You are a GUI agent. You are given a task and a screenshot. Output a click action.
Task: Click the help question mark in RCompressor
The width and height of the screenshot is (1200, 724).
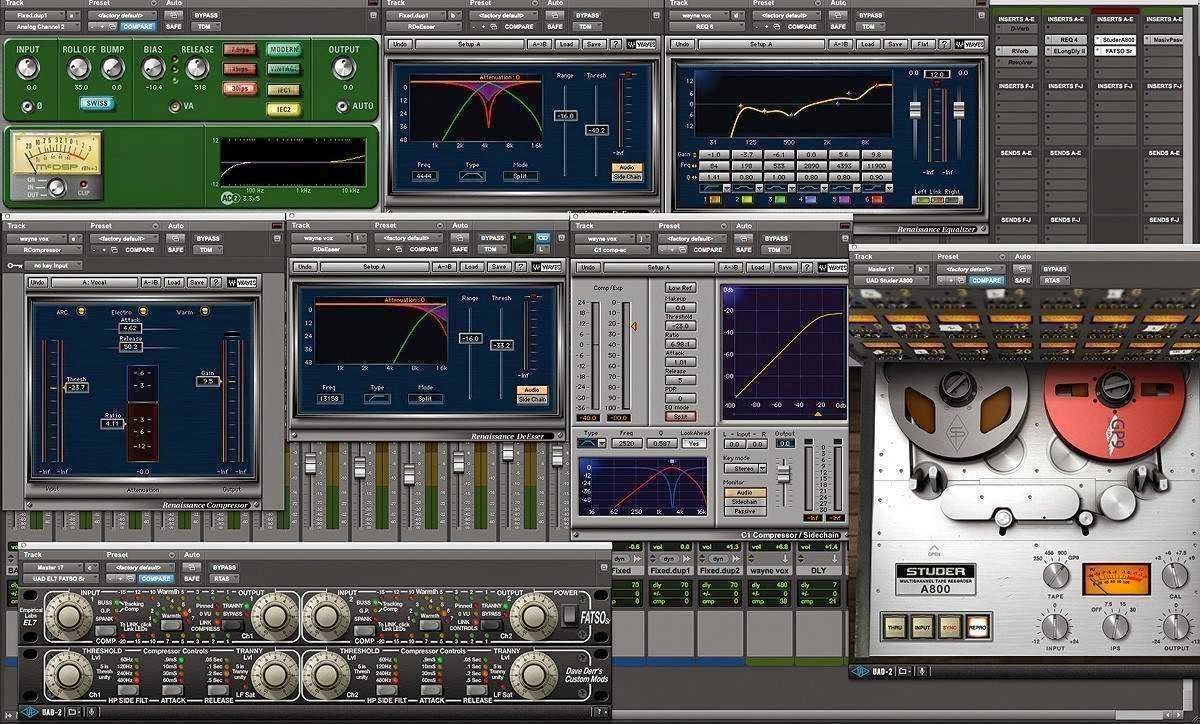(217, 283)
